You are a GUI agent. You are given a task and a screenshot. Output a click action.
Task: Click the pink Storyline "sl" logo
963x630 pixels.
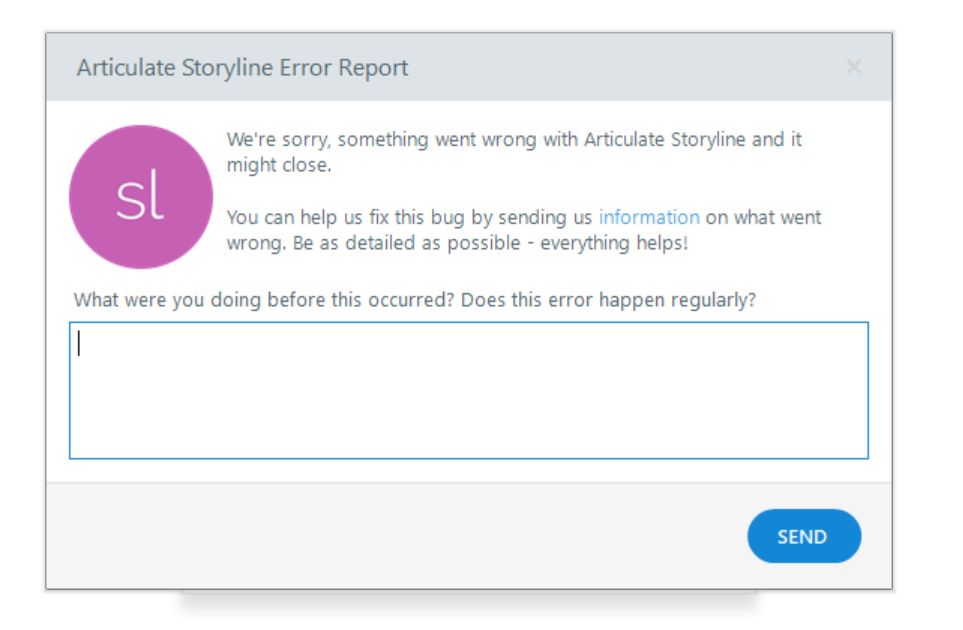pos(140,197)
